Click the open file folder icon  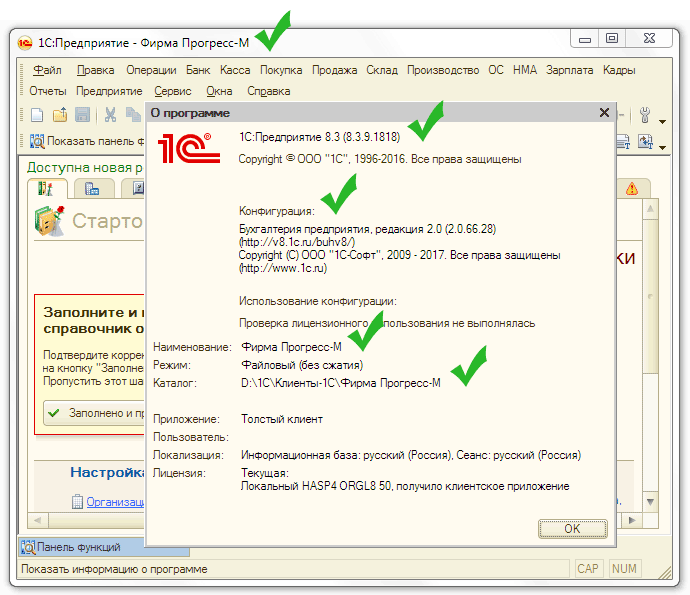tap(60, 115)
